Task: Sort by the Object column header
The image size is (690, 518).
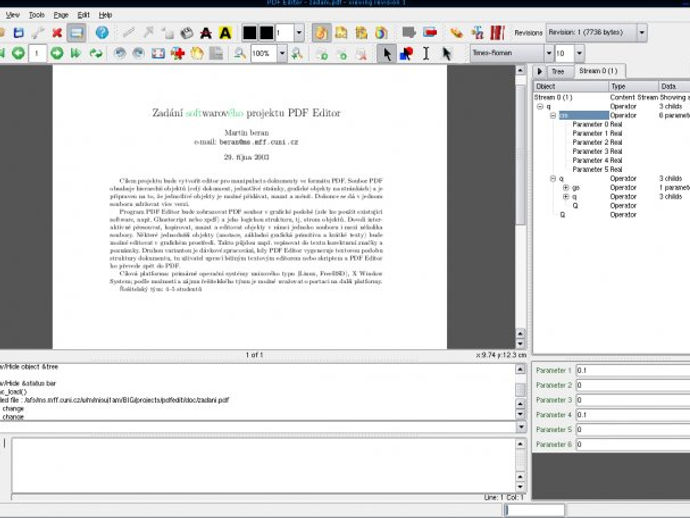Action: click(x=571, y=86)
